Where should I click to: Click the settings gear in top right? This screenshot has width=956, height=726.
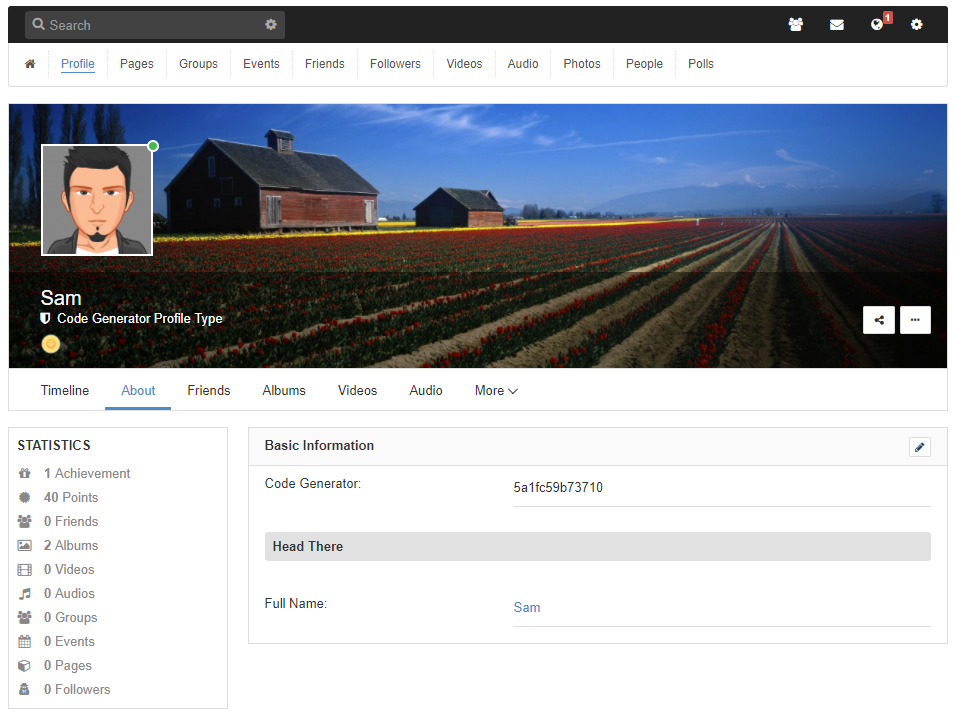(916, 25)
